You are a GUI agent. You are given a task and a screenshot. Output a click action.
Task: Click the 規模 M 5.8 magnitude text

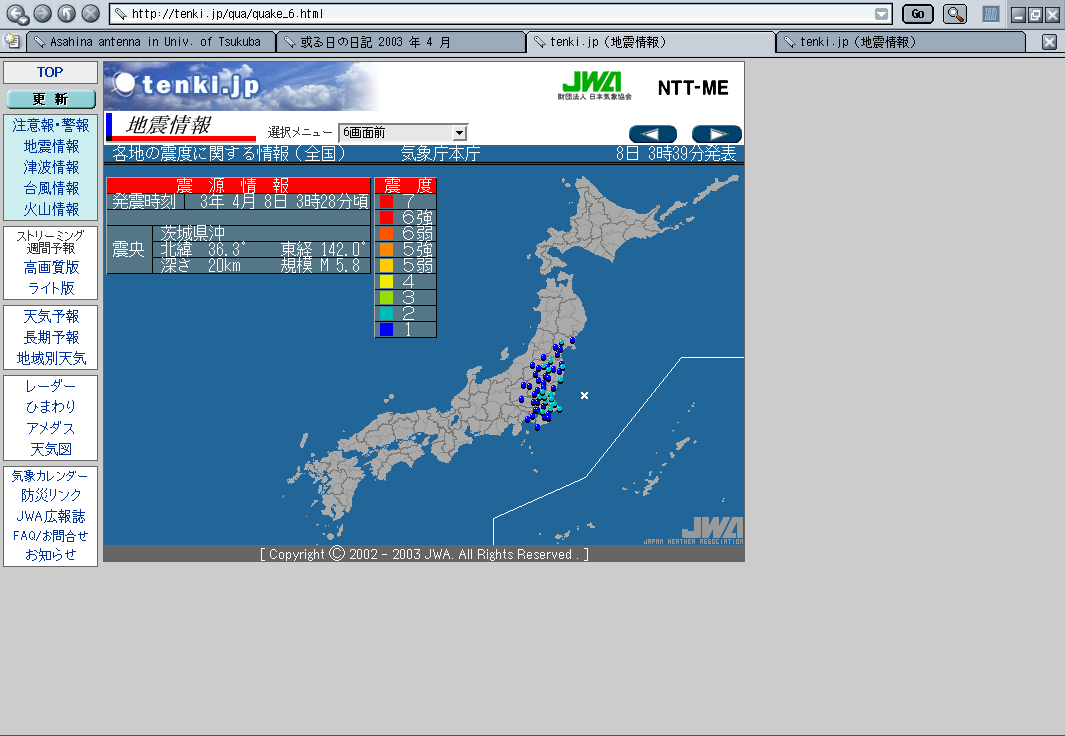point(321,265)
